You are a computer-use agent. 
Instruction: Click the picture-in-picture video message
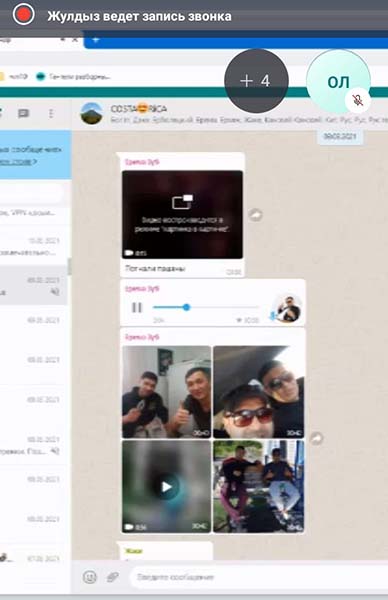(x=182, y=215)
